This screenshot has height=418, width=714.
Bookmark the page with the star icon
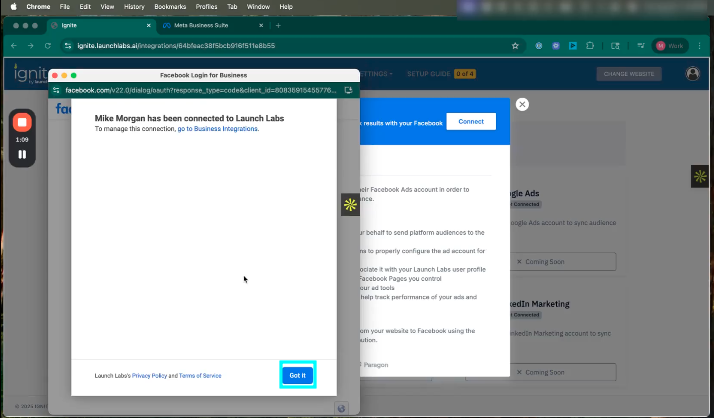click(x=515, y=45)
